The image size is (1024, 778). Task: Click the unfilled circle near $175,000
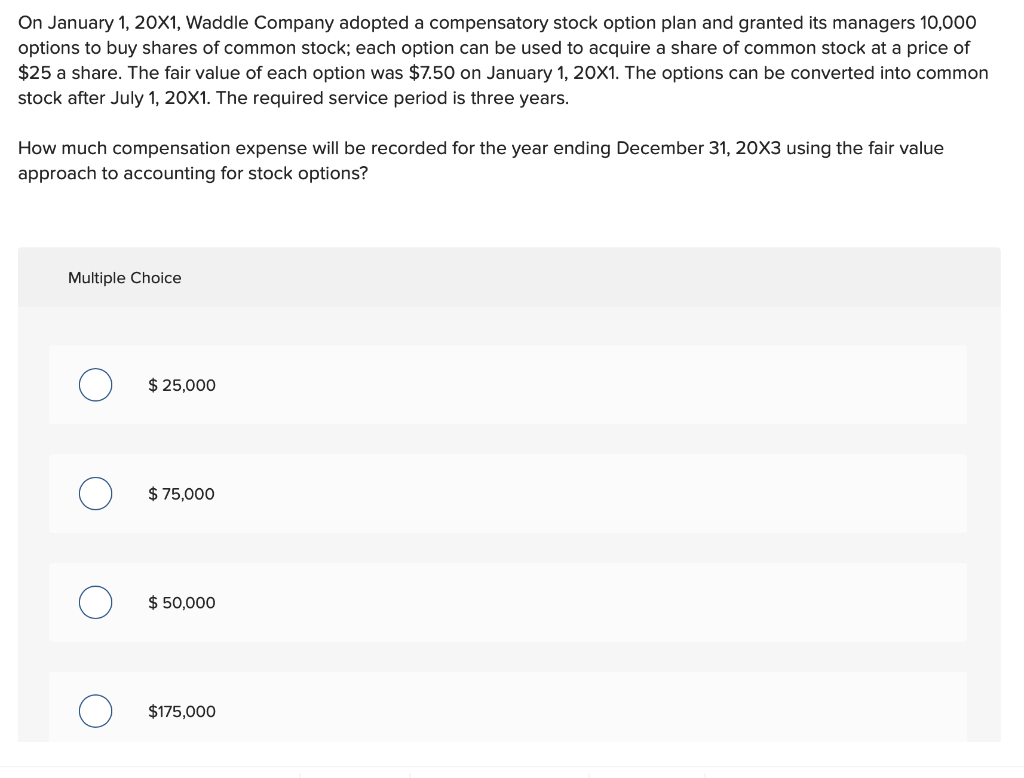(x=95, y=711)
